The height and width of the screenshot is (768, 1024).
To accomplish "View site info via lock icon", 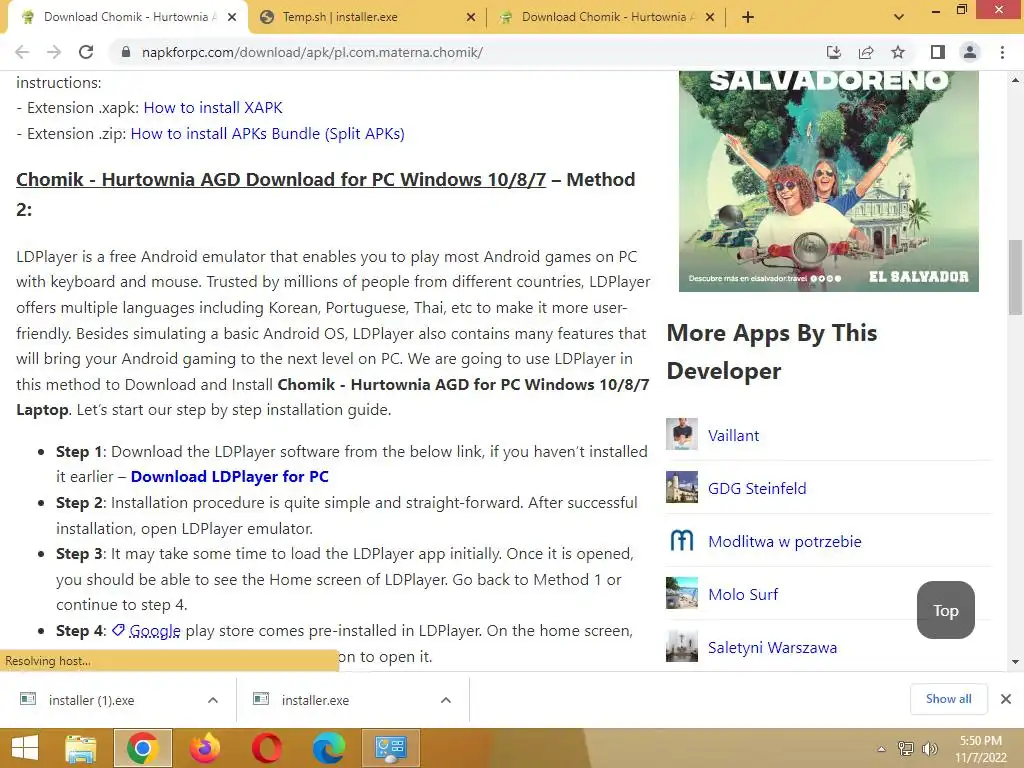I will 126,52.
